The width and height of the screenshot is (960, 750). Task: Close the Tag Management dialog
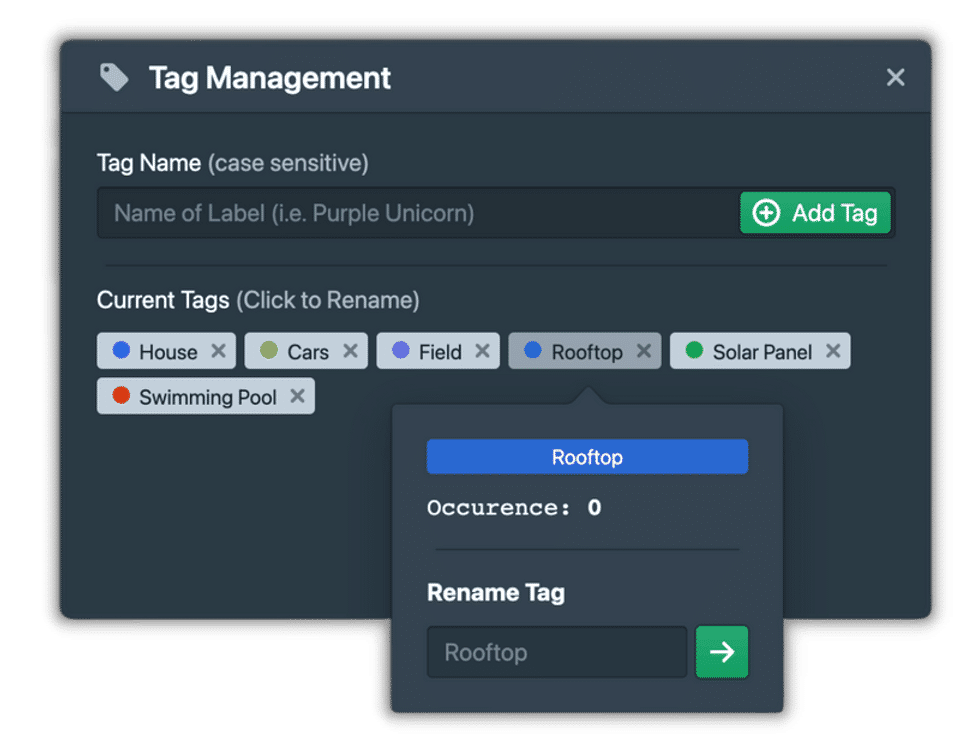tap(895, 77)
